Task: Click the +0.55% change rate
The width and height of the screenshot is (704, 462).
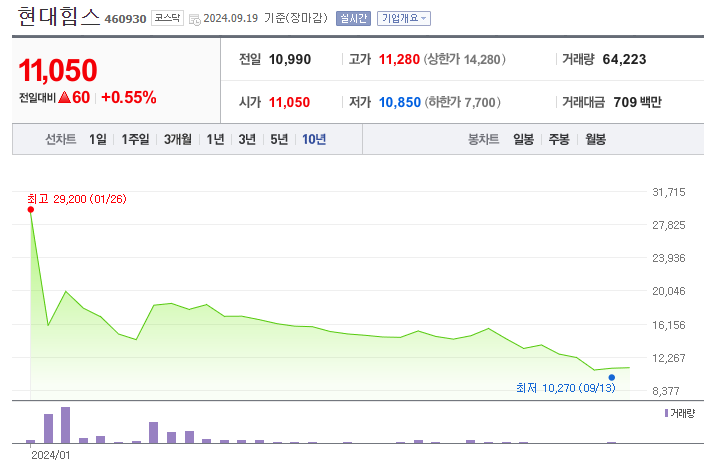Action: [129, 97]
